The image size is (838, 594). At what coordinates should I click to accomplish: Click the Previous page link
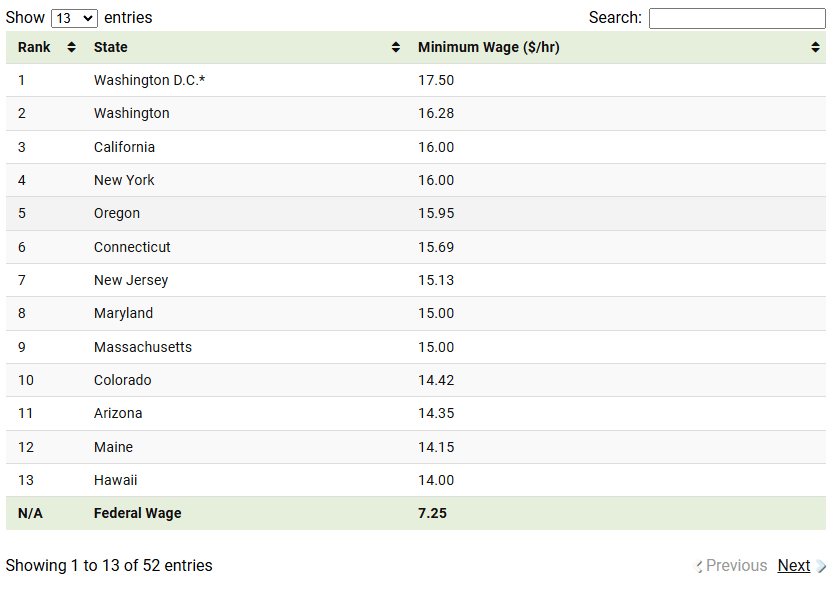(x=736, y=566)
